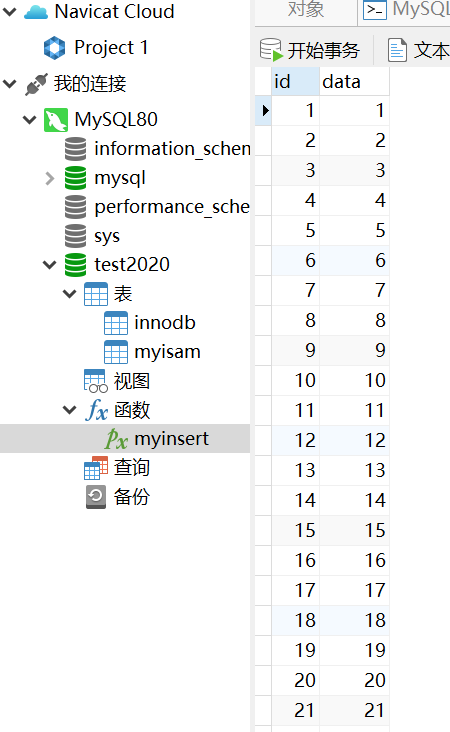Select the myinsert procedure label

[x=172, y=439]
